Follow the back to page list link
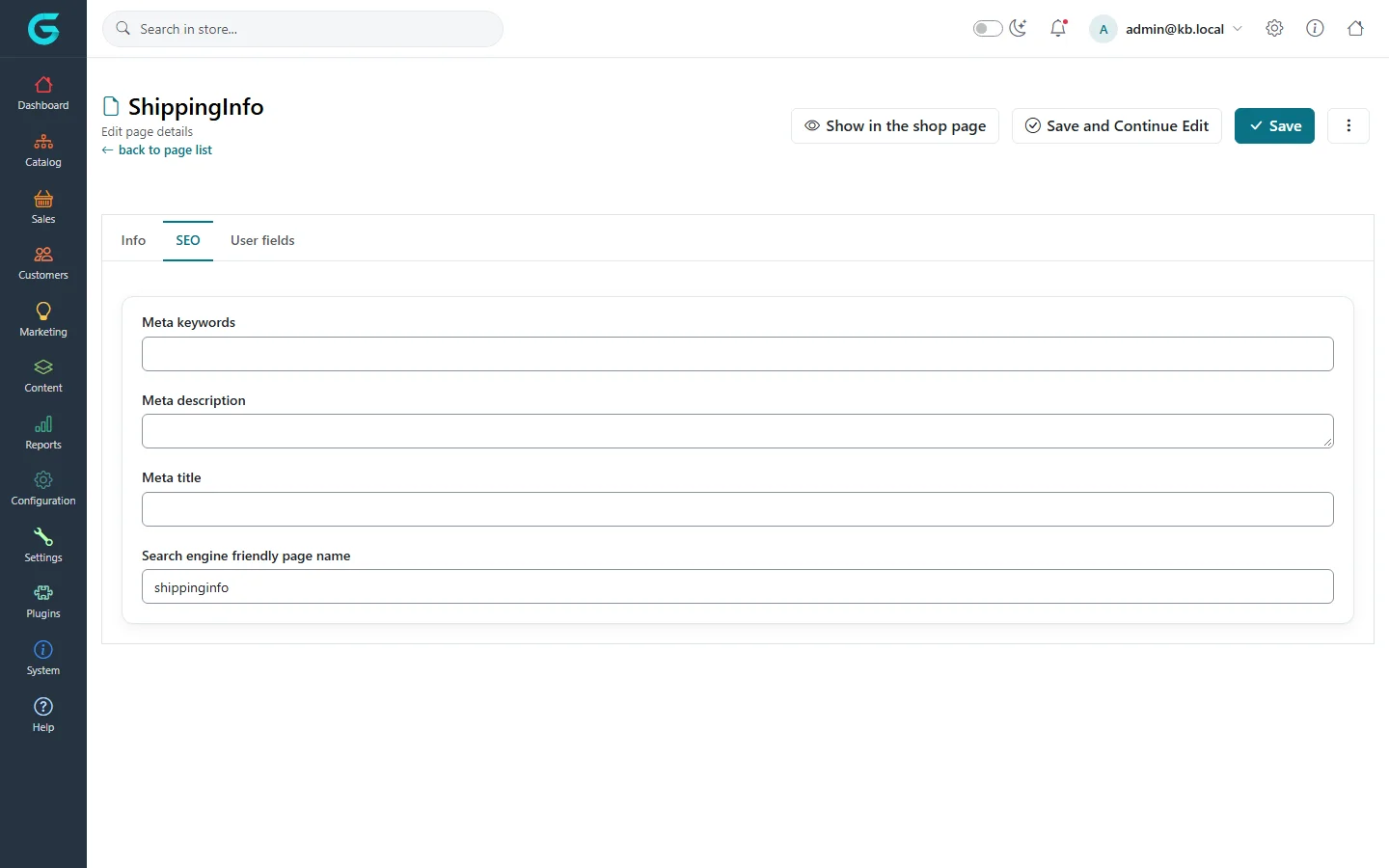Image resolution: width=1389 pixels, height=868 pixels. tap(157, 150)
